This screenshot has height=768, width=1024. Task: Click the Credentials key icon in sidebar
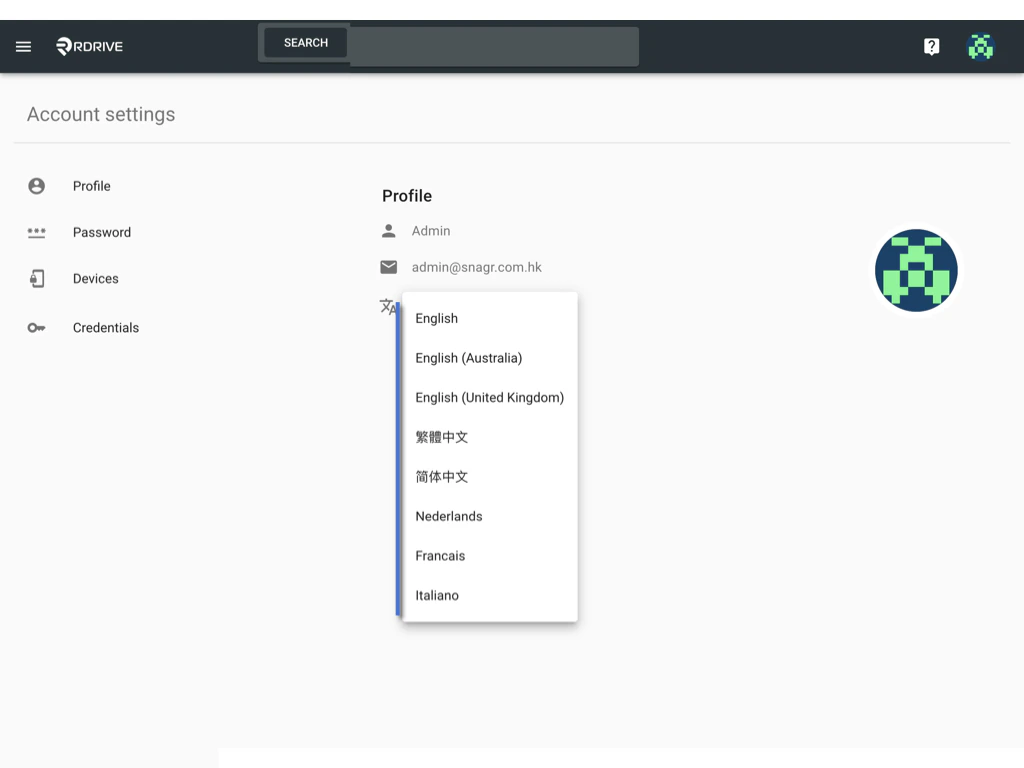[x=37, y=327]
